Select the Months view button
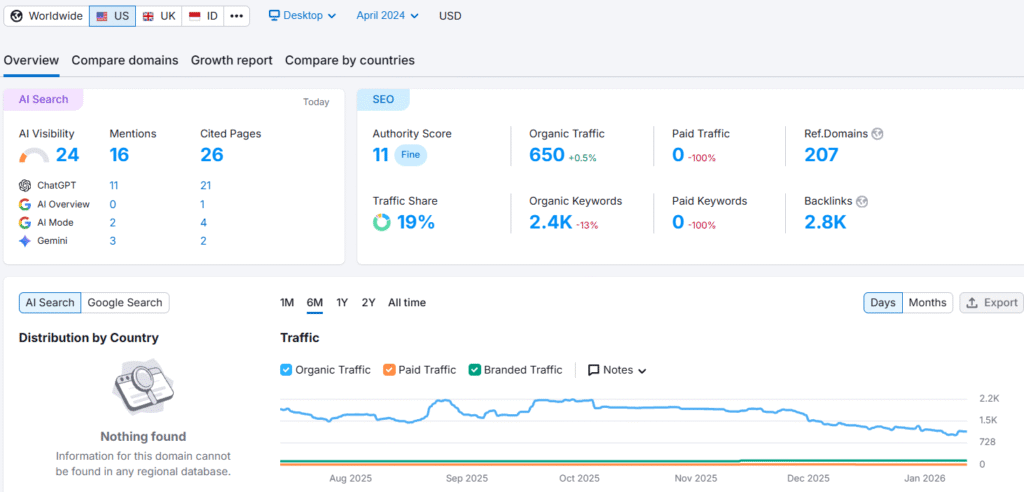Viewport: 1024px width, 492px height. click(927, 303)
